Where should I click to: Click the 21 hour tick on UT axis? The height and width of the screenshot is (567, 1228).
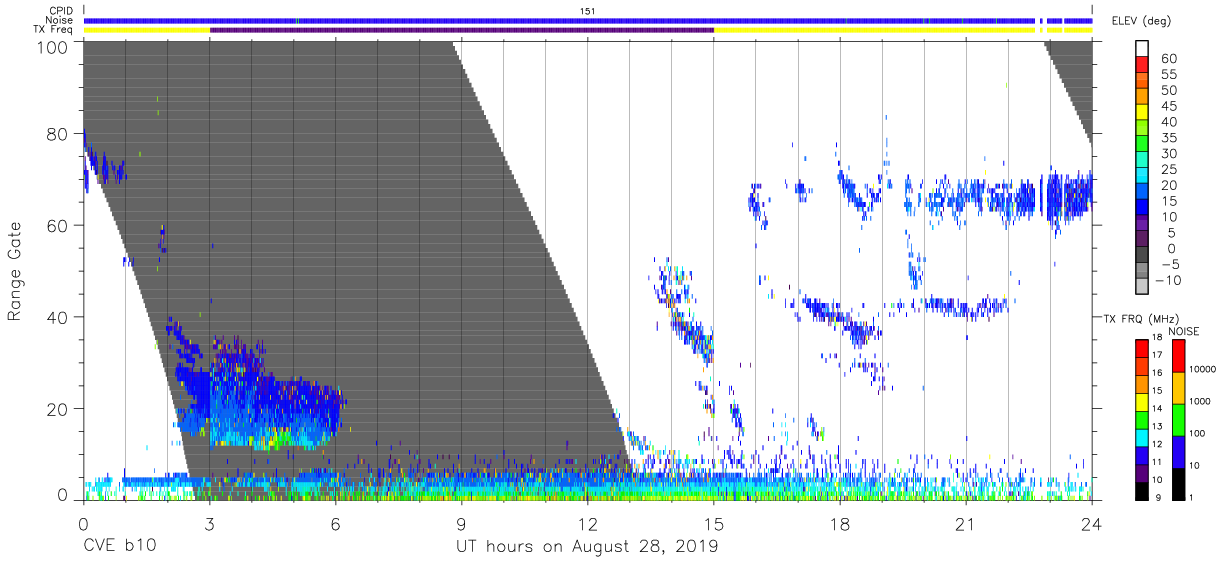coord(965,523)
